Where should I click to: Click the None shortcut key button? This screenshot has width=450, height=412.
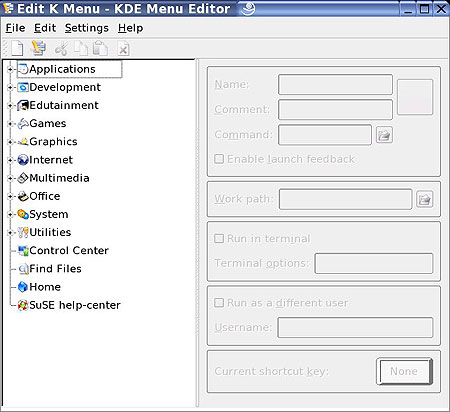404,371
